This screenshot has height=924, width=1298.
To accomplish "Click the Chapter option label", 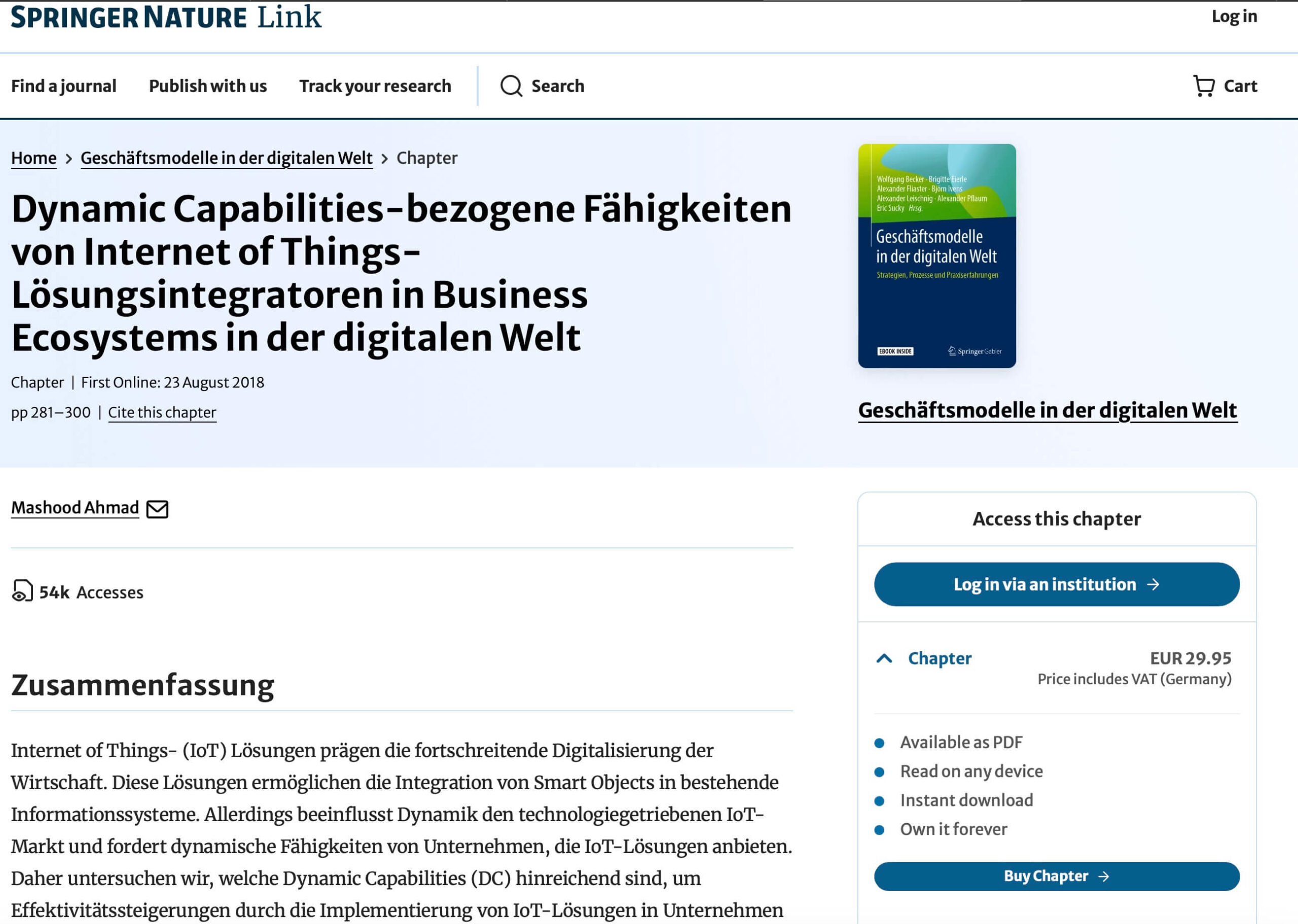I will pyautogui.click(x=940, y=658).
